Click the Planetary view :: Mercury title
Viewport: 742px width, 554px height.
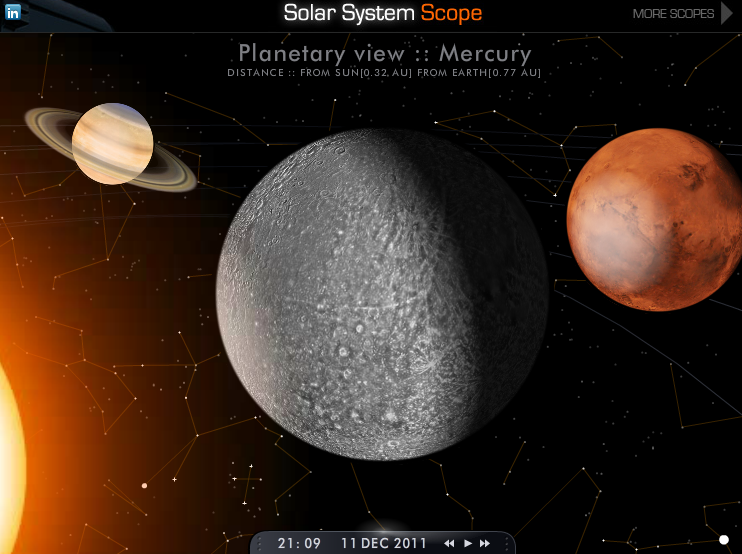point(385,53)
